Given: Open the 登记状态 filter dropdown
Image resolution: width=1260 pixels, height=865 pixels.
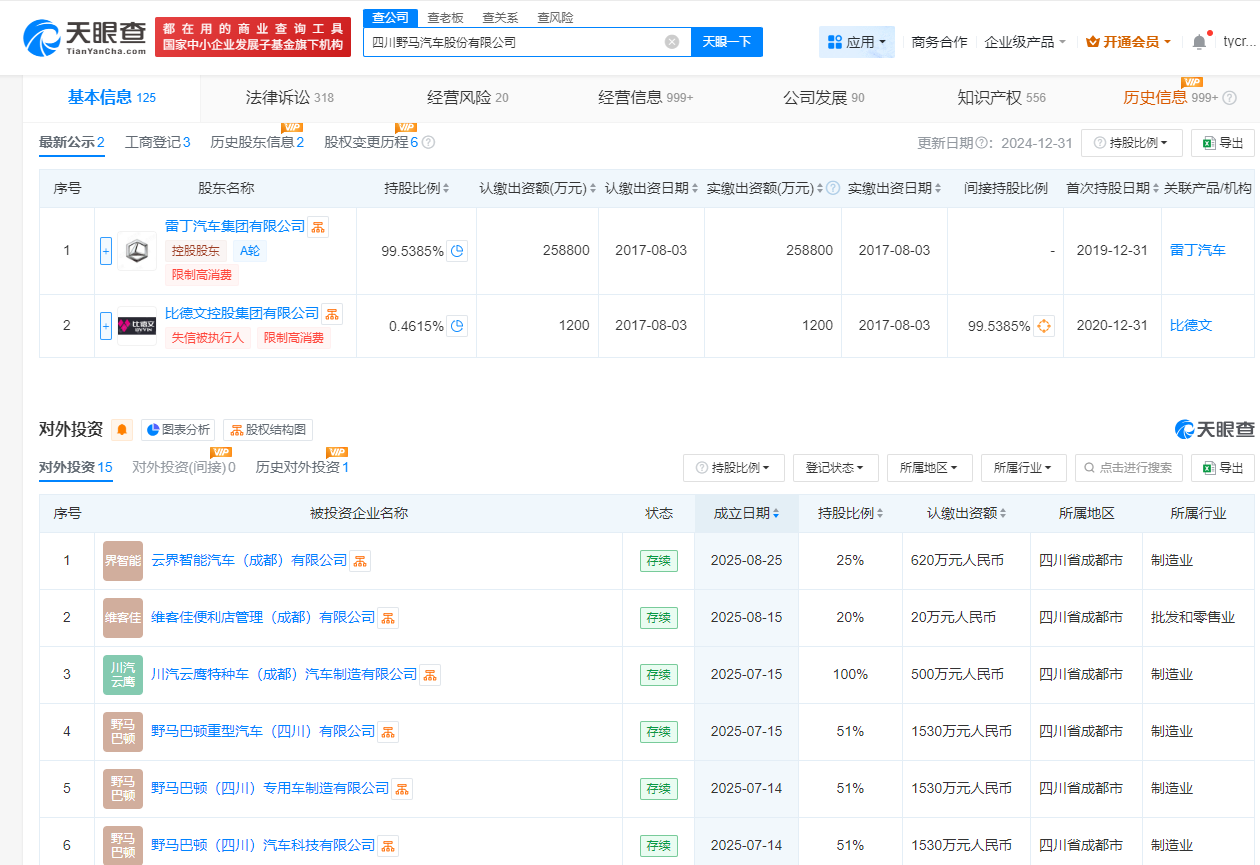Looking at the screenshot, I should pos(835,467).
